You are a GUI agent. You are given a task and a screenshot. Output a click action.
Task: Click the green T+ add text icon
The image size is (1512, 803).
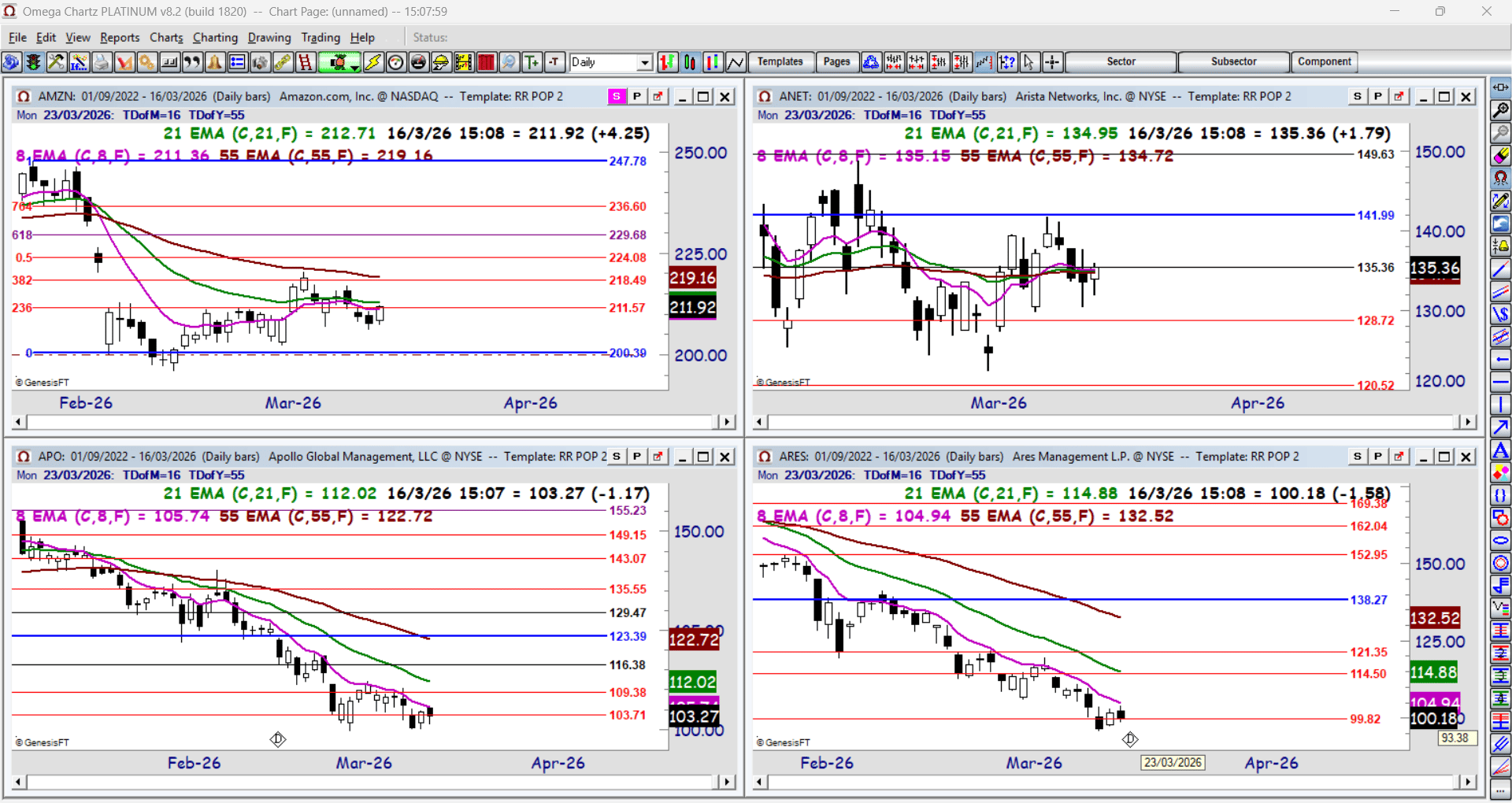532,62
